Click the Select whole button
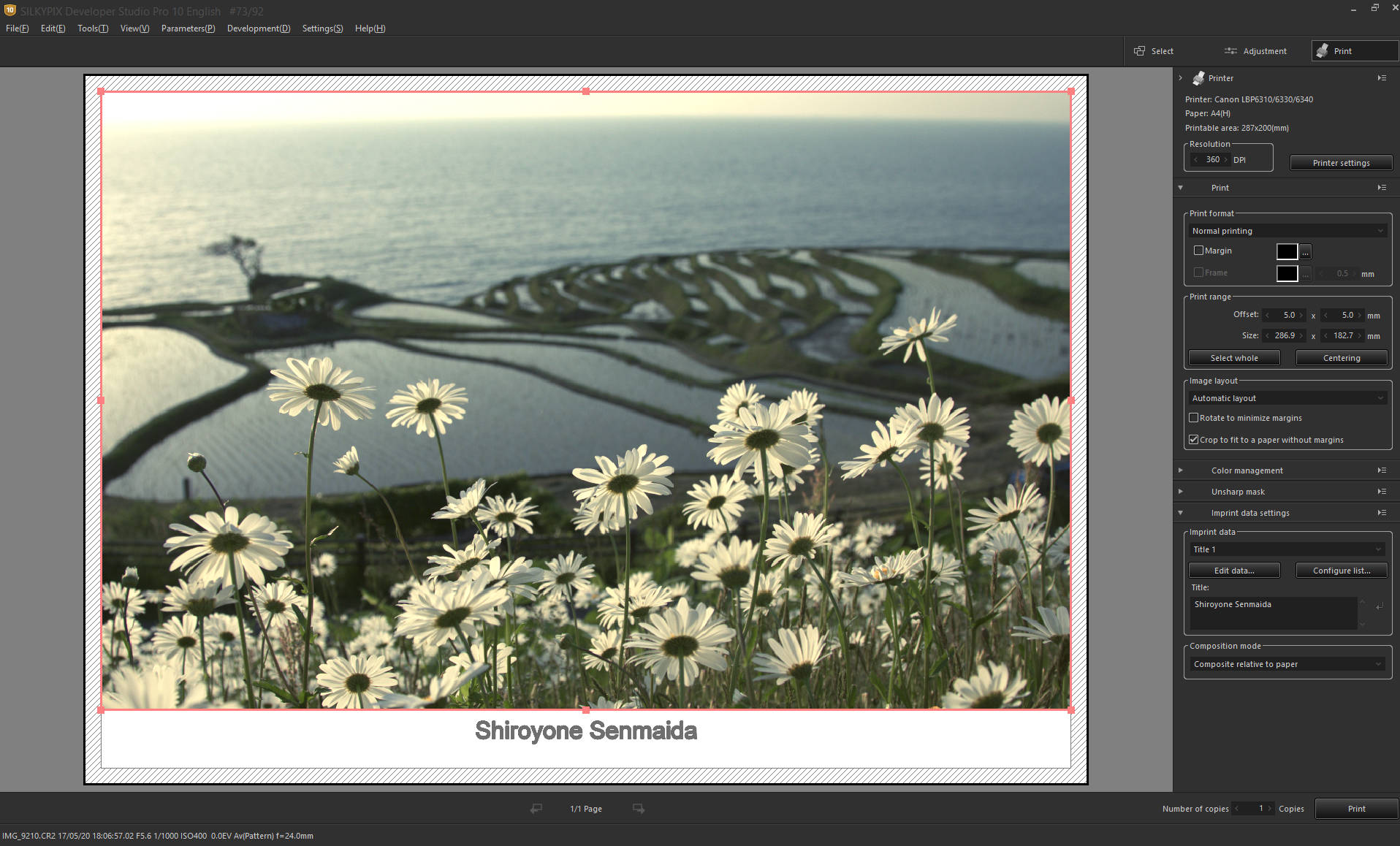The image size is (1400, 846). point(1234,358)
